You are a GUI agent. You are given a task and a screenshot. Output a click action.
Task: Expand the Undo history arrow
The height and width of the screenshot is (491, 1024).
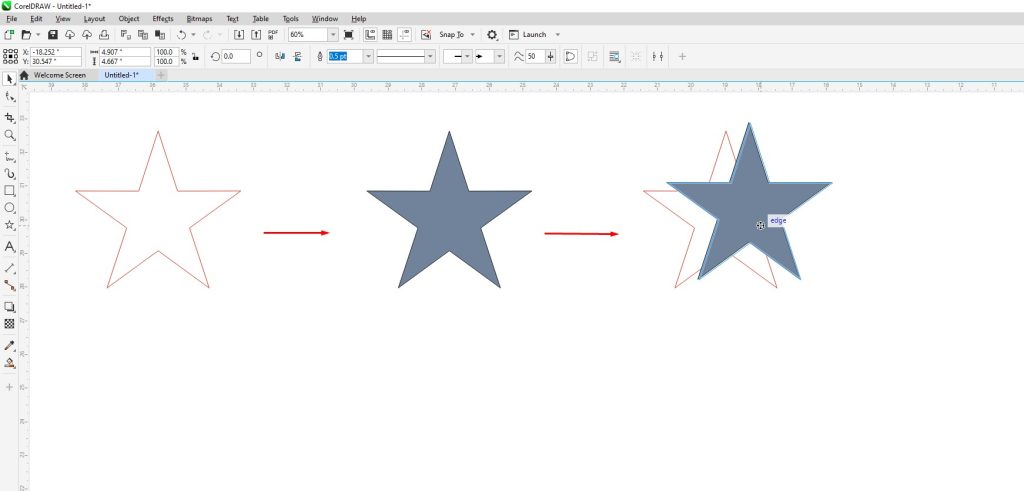pos(193,35)
